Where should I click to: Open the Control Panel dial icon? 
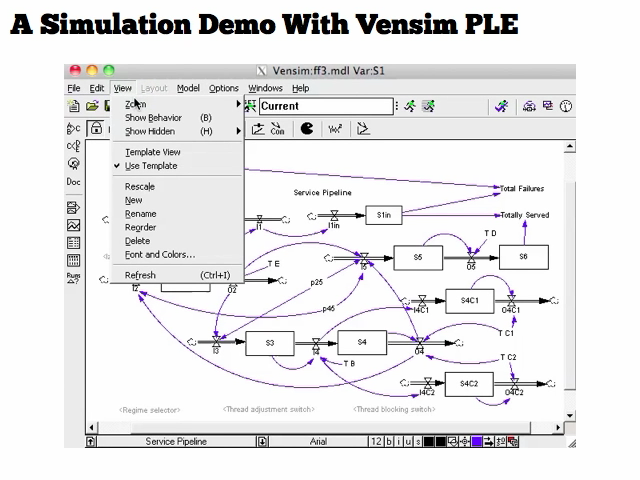566,107
